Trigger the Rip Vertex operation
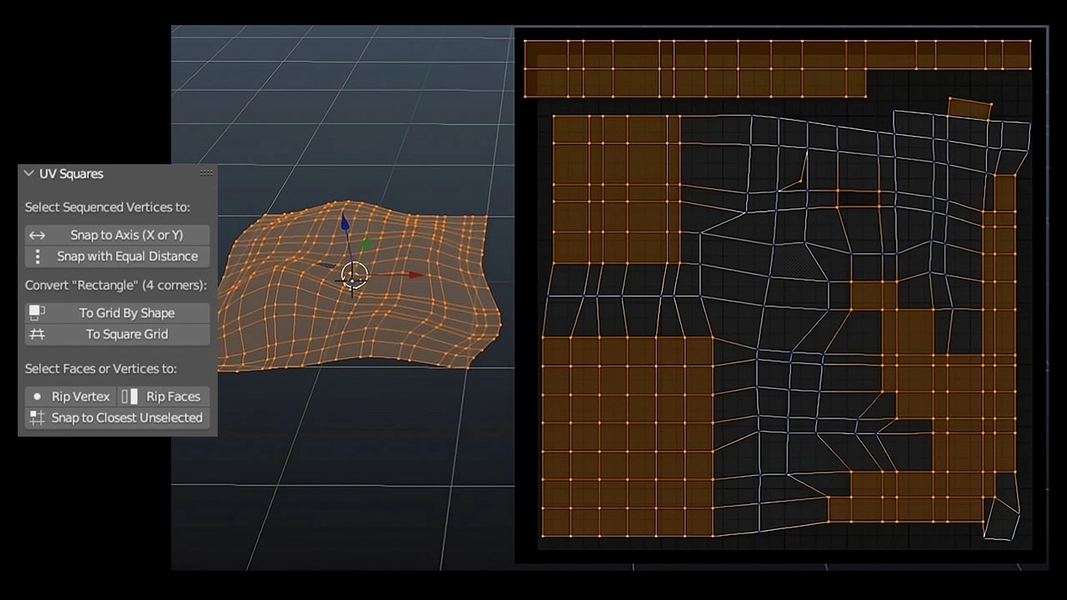The height and width of the screenshot is (600, 1067). 80,396
